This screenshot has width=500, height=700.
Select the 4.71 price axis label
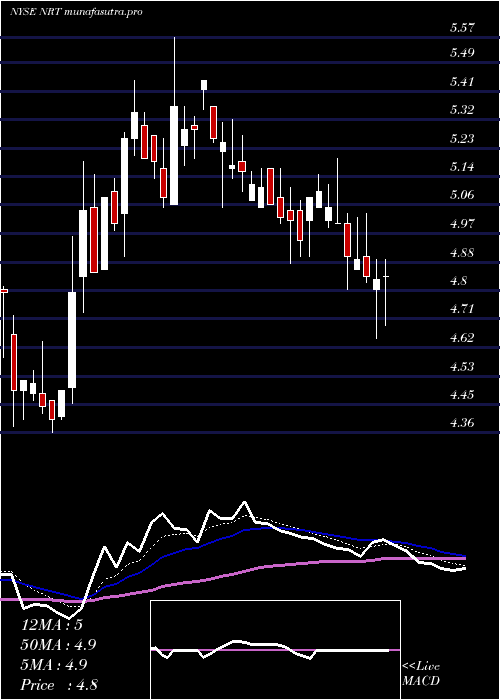pyautogui.click(x=462, y=308)
